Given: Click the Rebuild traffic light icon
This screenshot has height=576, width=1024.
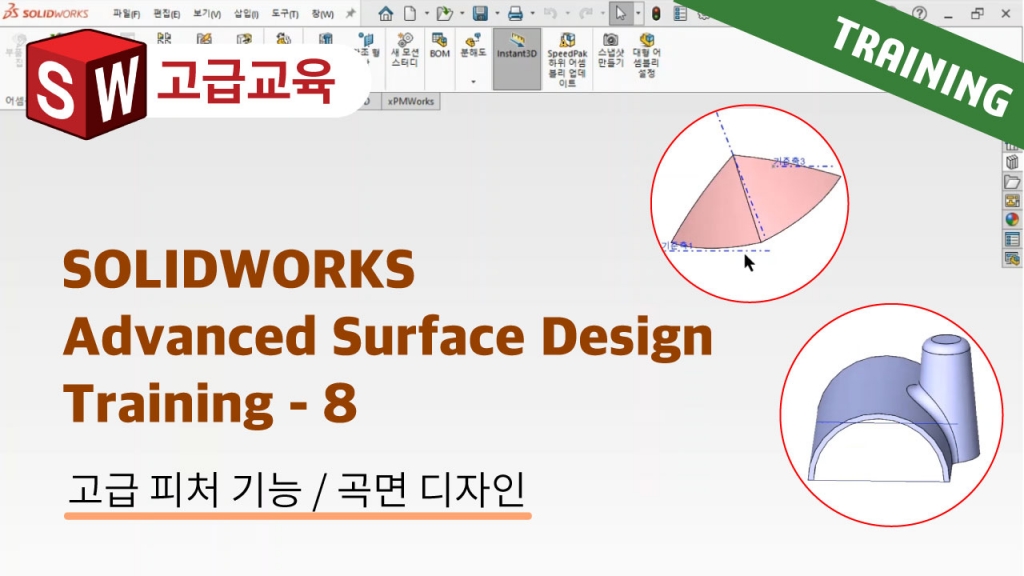Looking at the screenshot, I should point(656,13).
